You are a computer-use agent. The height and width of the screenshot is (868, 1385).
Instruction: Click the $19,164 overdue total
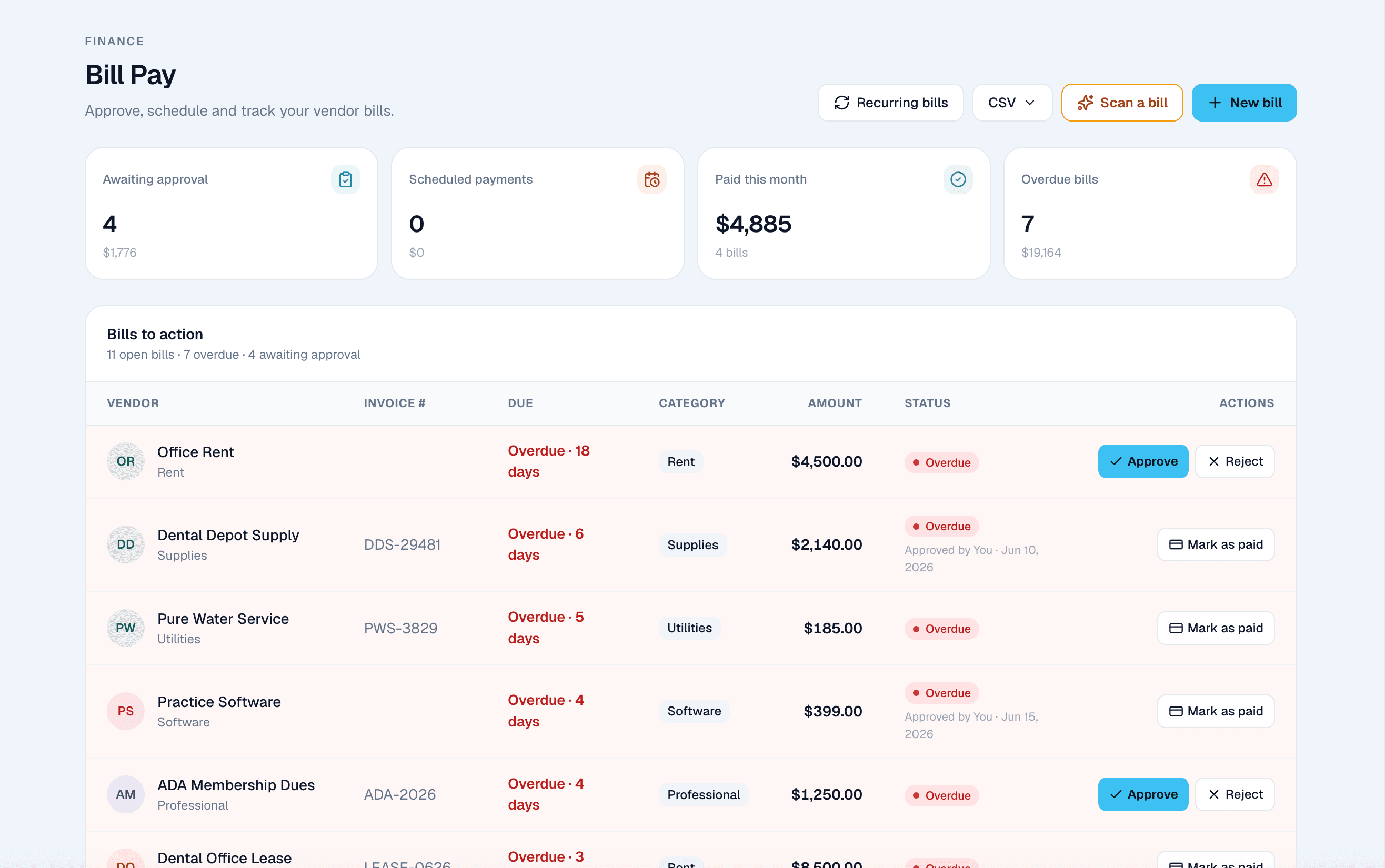click(x=1041, y=253)
